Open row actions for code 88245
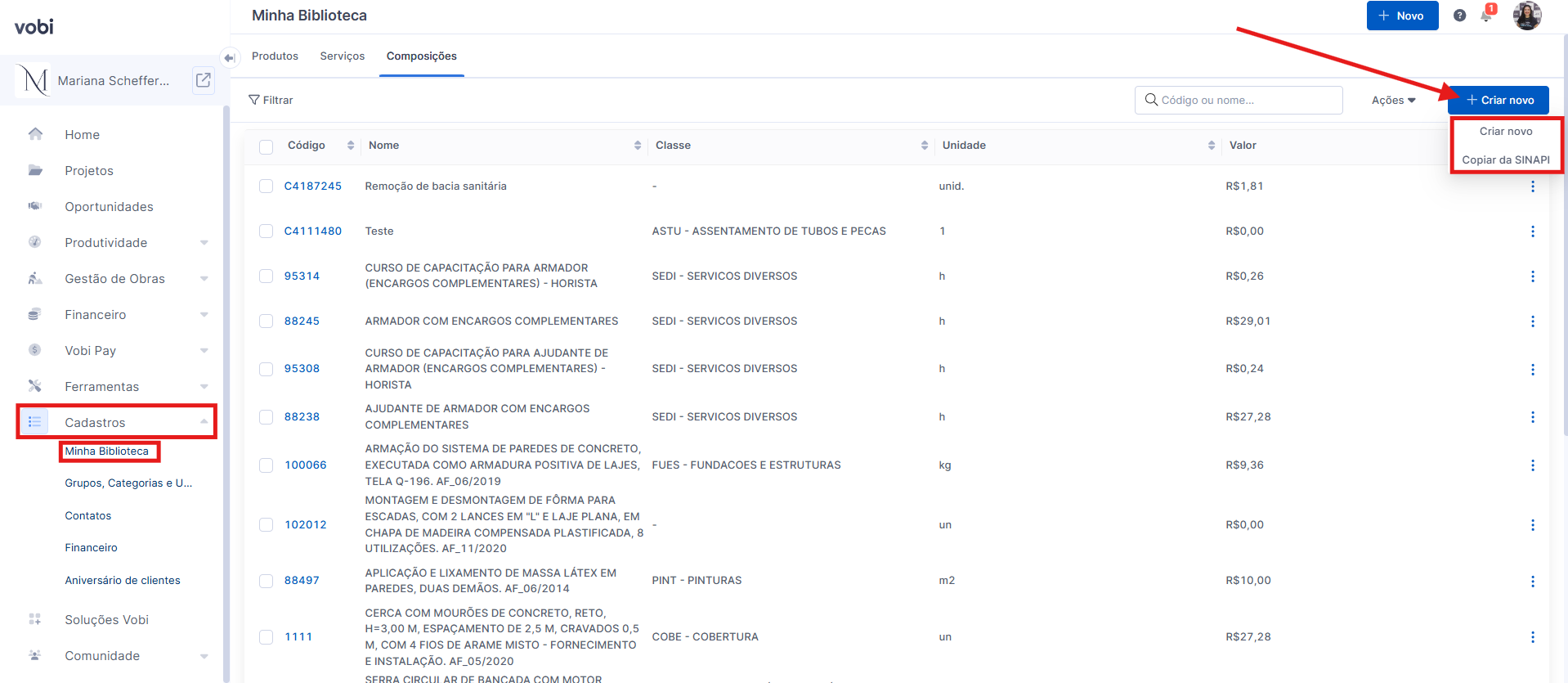1568x683 pixels. (x=1533, y=321)
